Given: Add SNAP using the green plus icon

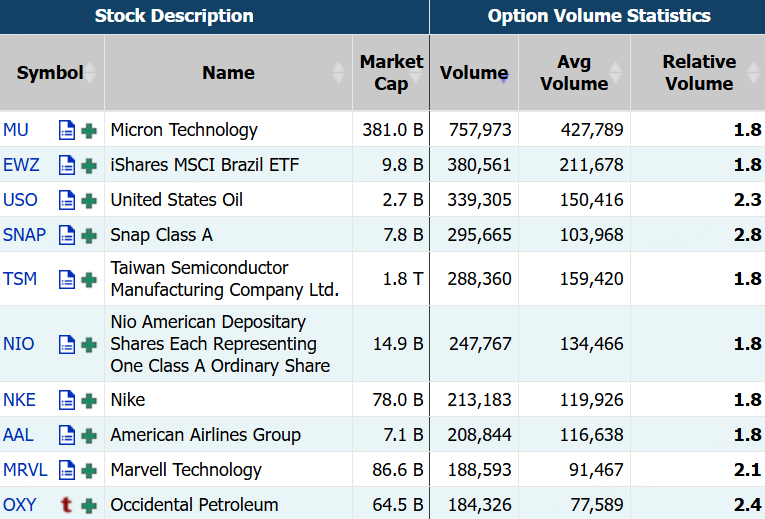Looking at the screenshot, I should tap(90, 235).
